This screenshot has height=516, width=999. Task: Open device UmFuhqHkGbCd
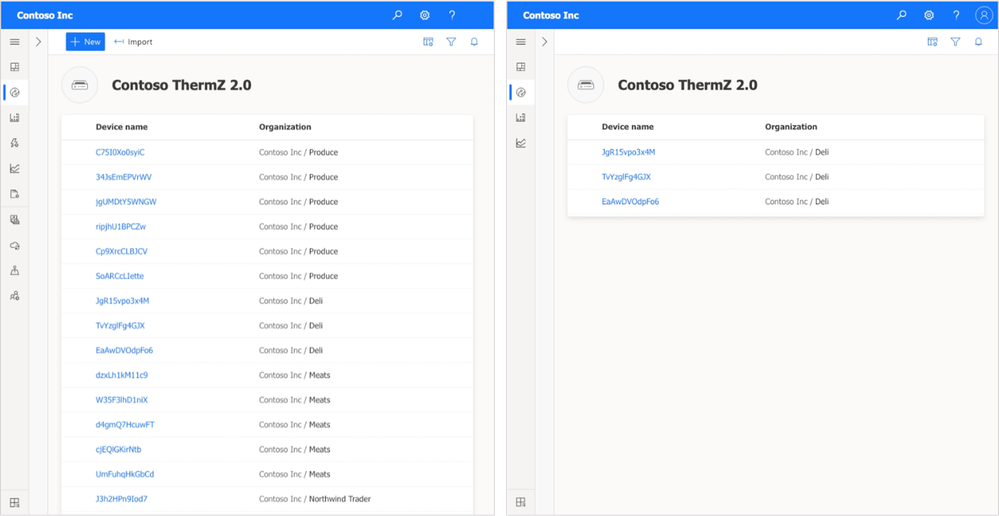(x=125, y=475)
